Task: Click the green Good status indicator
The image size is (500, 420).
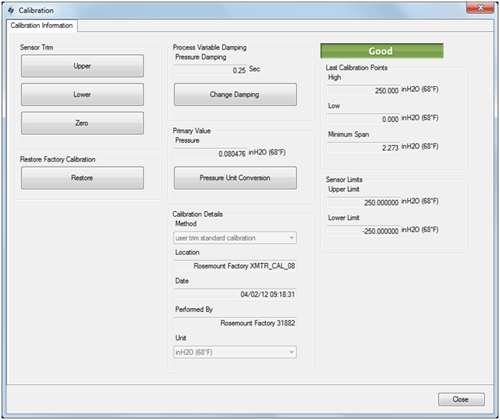Action: pos(382,51)
